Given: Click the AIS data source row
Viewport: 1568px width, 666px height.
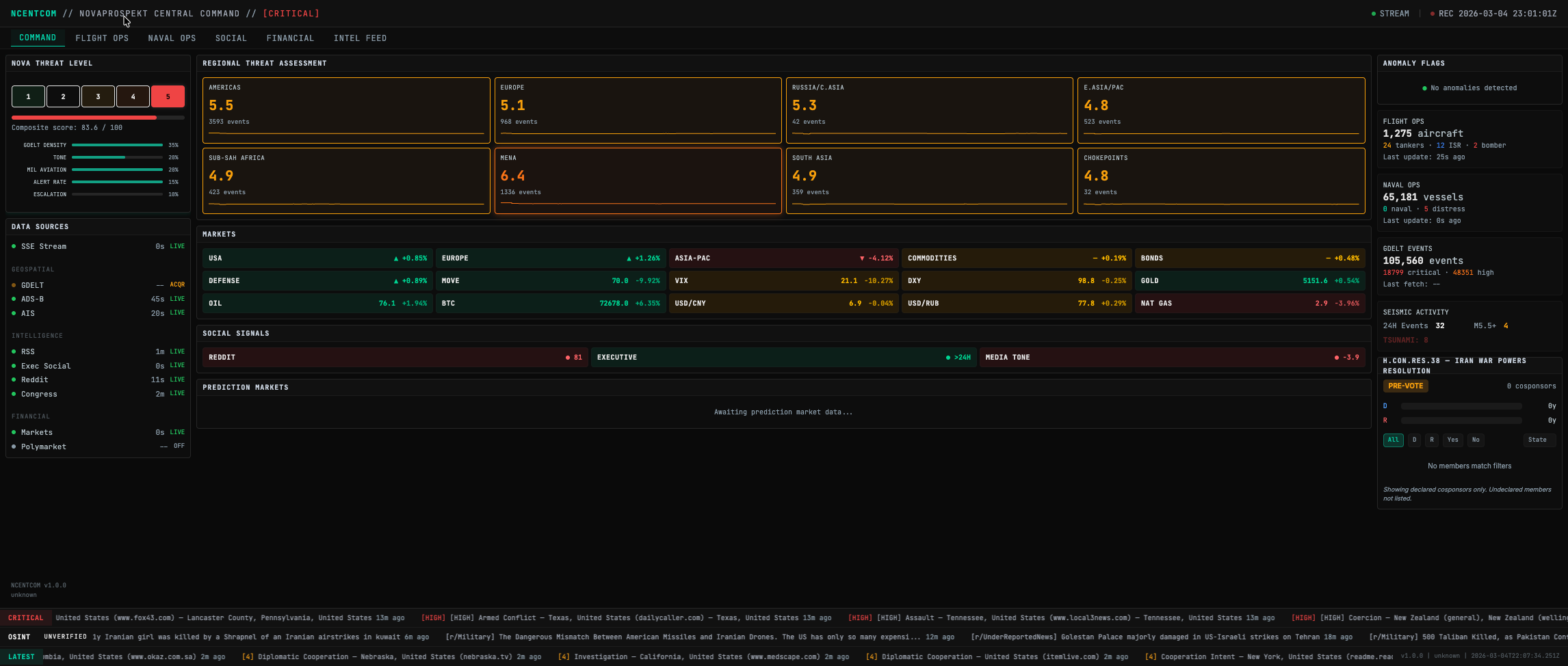Looking at the screenshot, I should coord(98,313).
